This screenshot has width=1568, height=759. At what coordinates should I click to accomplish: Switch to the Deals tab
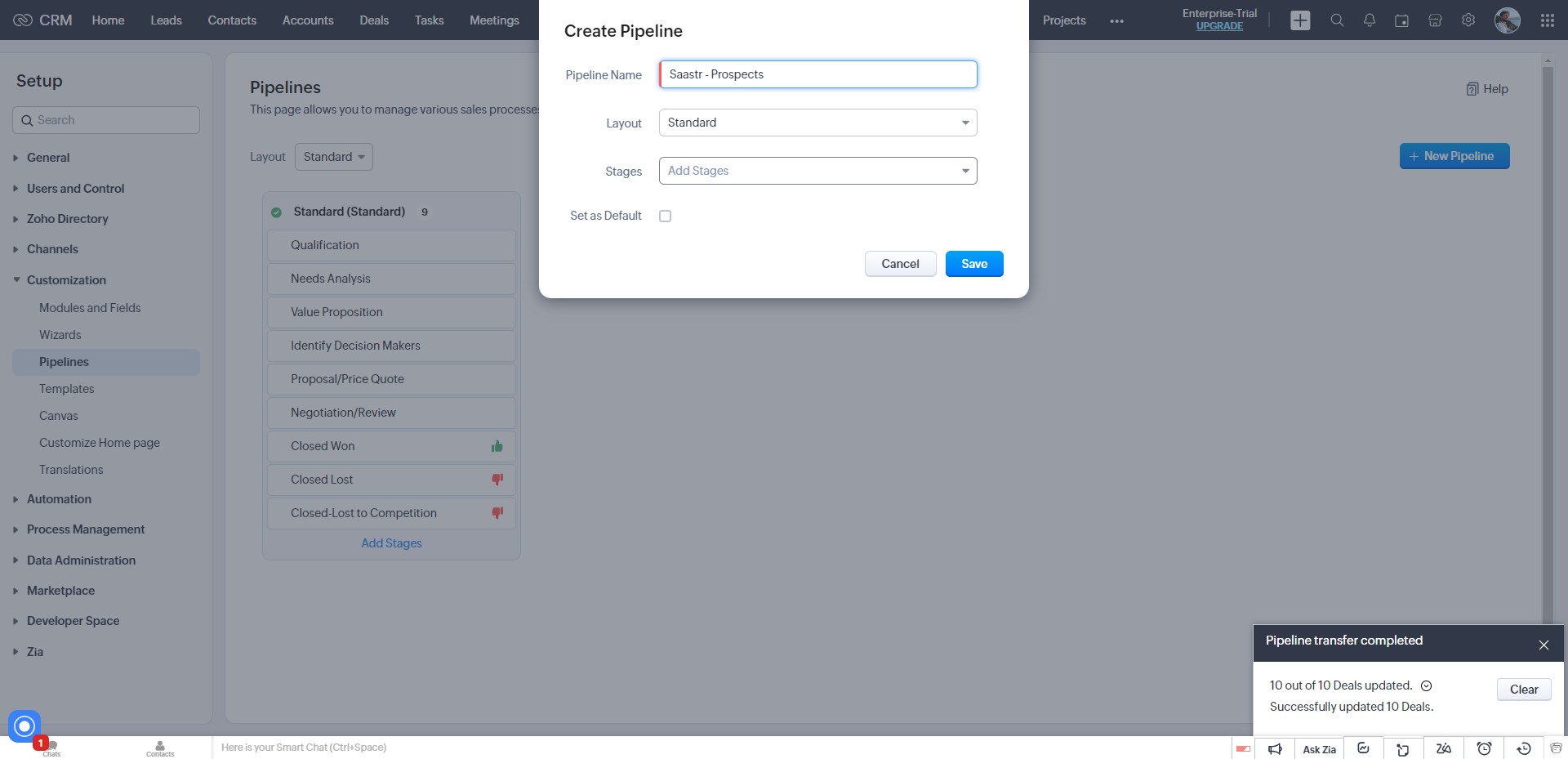[x=374, y=20]
